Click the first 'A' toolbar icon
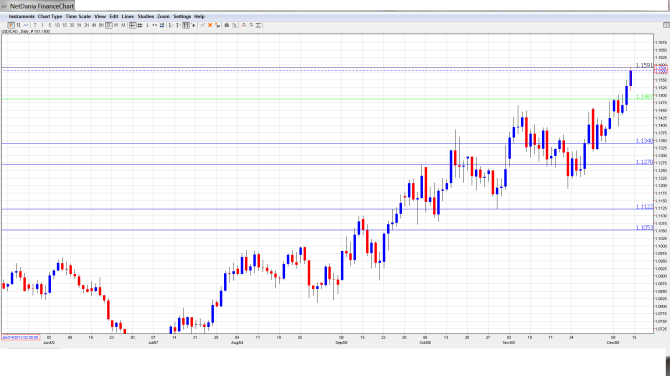670x376 pixels. click(244, 25)
